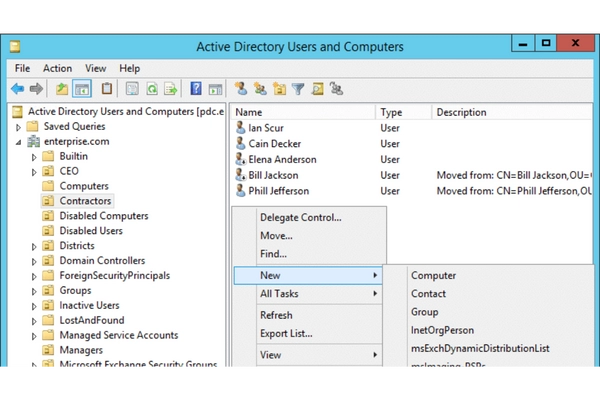Open the All Tasks submenu

(x=308, y=294)
